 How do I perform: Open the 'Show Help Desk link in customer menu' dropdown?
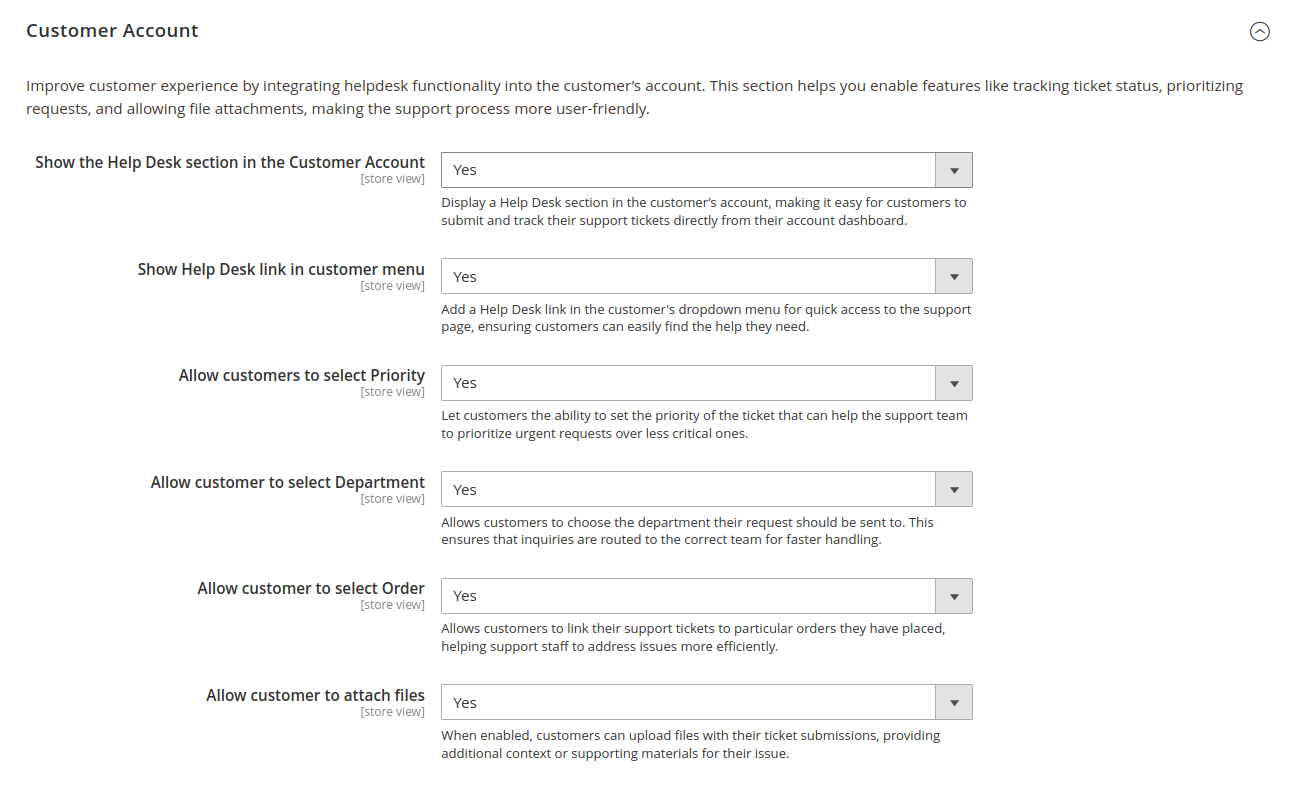(700, 276)
